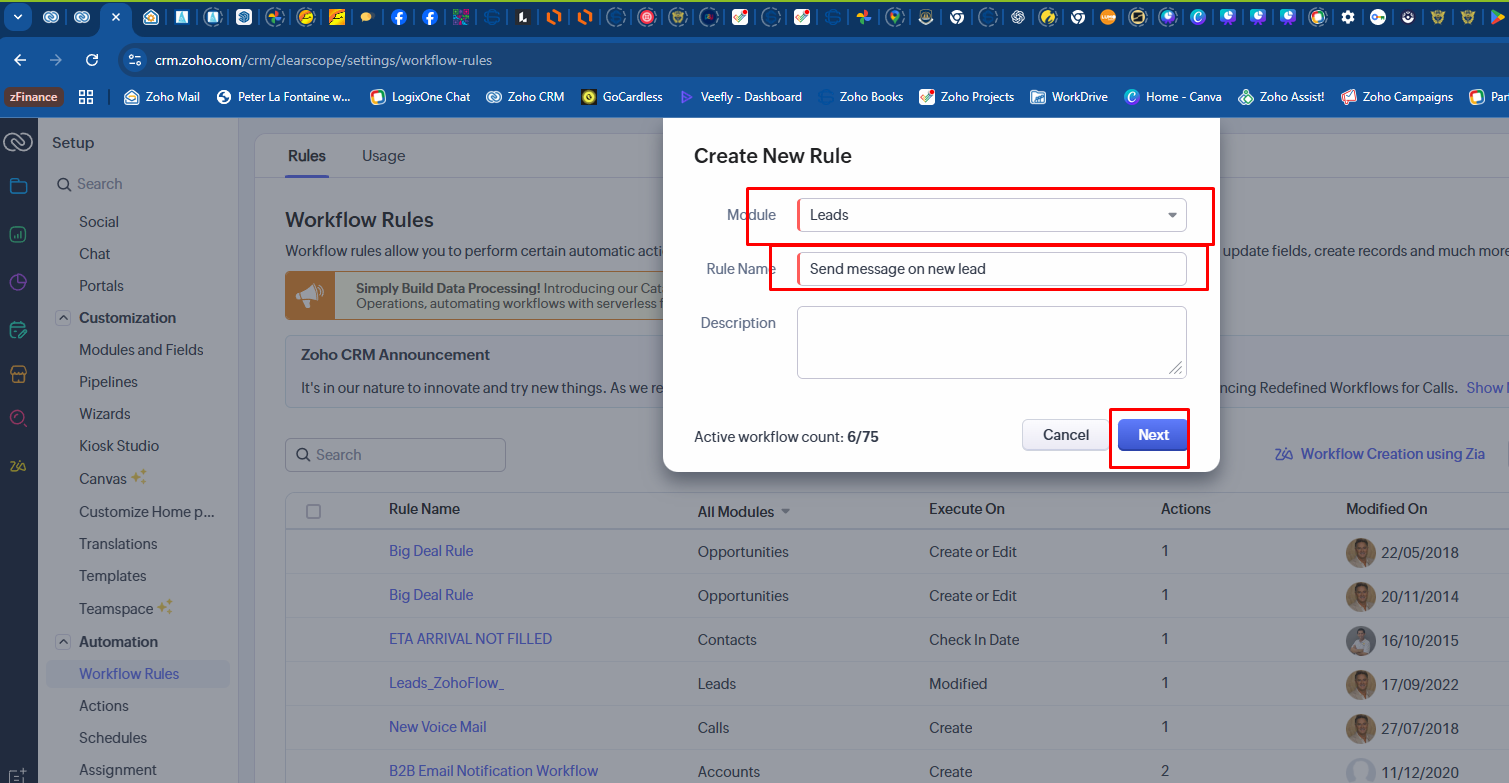Click the Next button in dialog

[x=1153, y=435]
